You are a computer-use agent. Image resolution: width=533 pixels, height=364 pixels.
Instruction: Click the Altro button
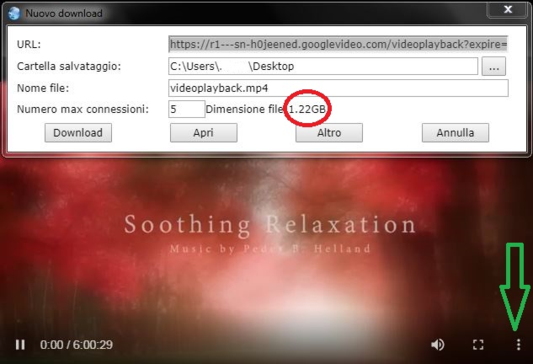tap(329, 133)
